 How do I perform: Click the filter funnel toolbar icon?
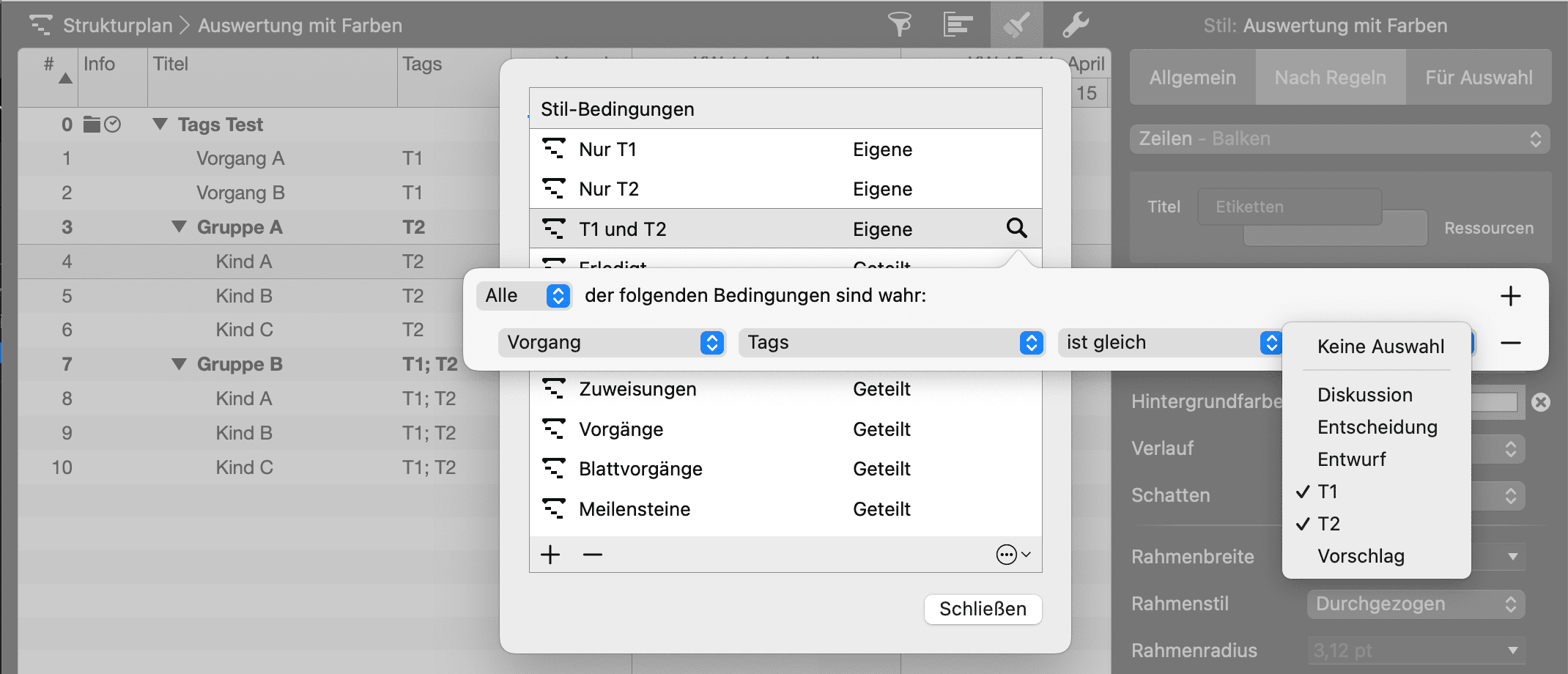pos(900,25)
